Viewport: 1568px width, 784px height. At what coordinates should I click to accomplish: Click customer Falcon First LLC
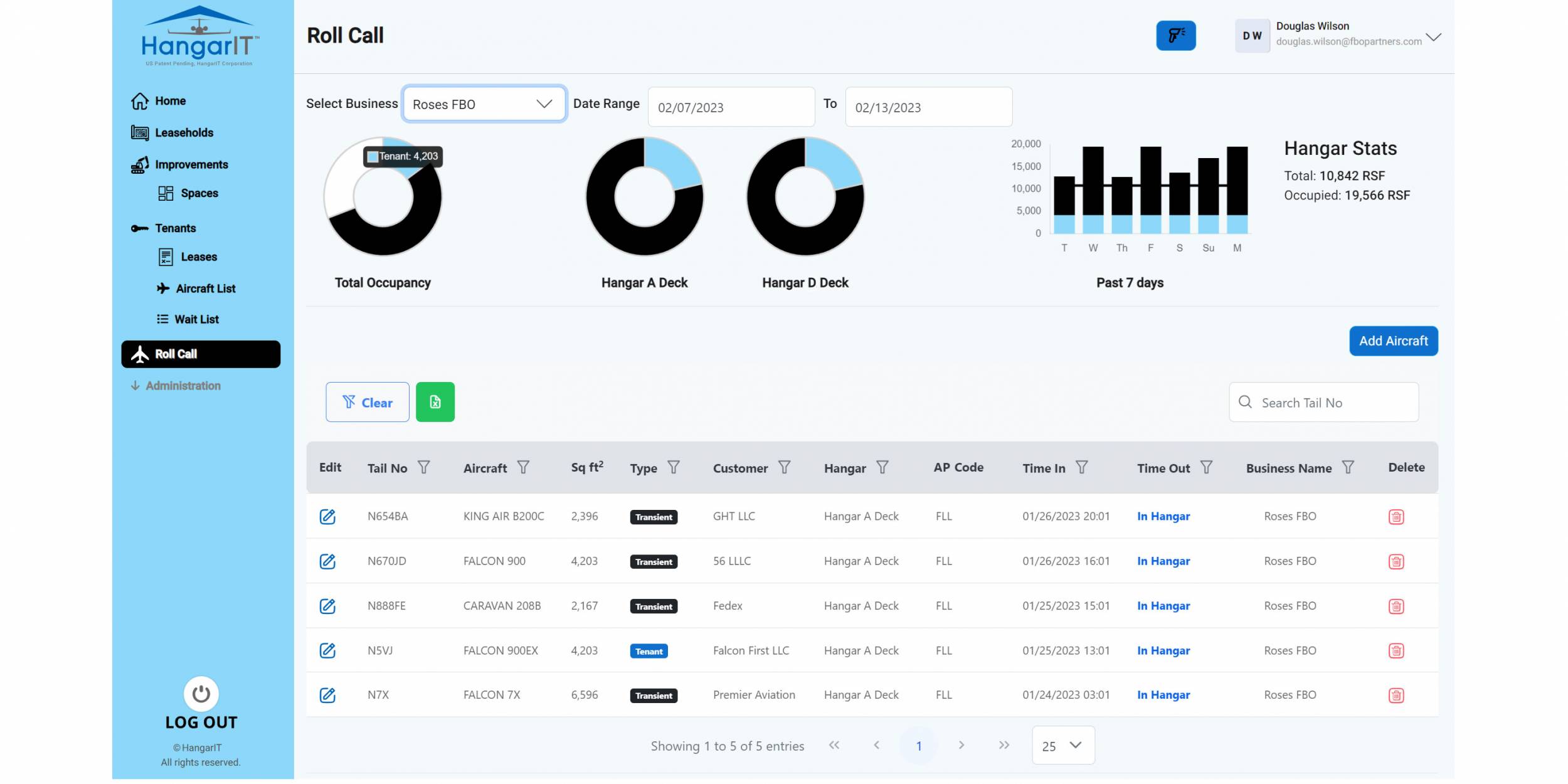pyautogui.click(x=751, y=650)
